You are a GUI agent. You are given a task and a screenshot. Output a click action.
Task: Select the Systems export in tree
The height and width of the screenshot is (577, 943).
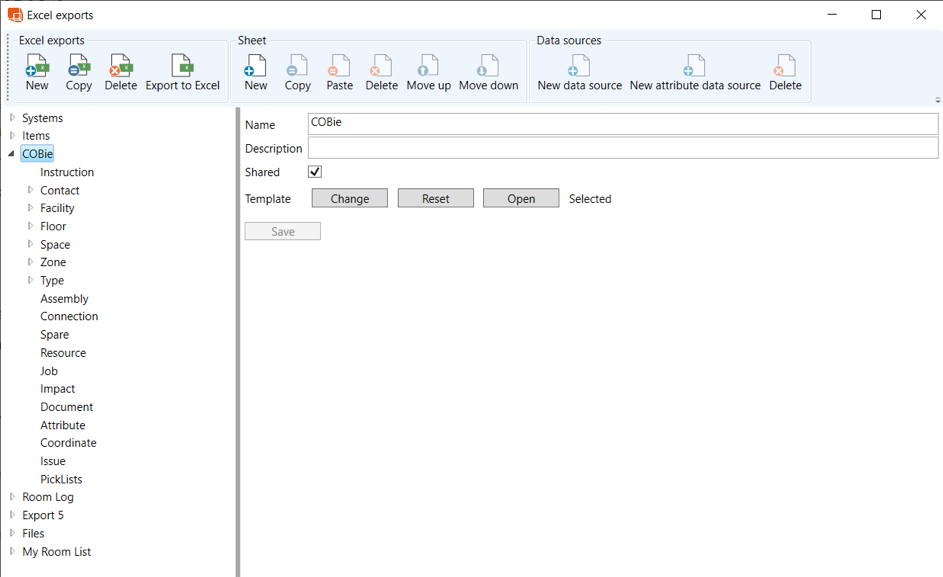point(43,118)
